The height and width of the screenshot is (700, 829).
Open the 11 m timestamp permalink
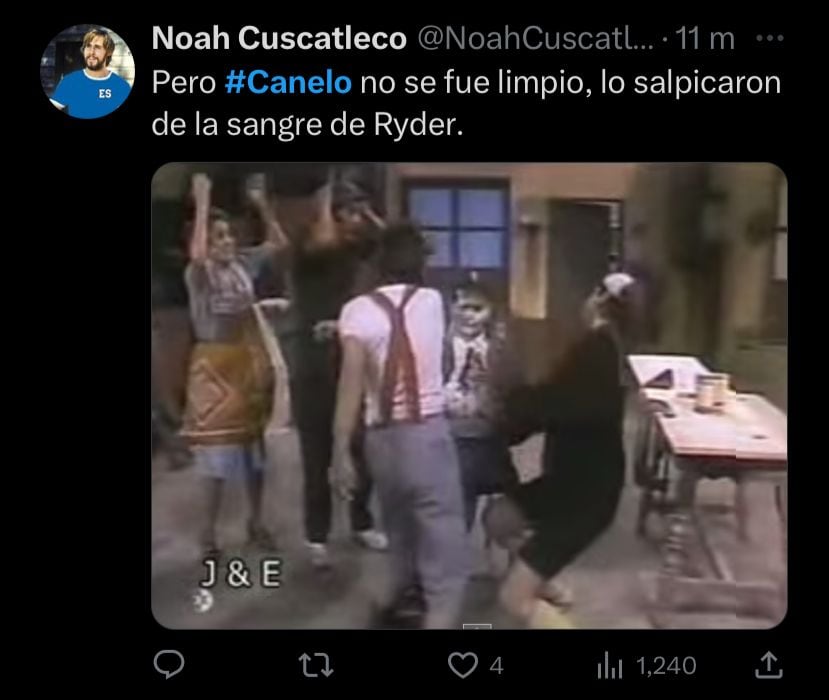pyautogui.click(x=705, y=39)
